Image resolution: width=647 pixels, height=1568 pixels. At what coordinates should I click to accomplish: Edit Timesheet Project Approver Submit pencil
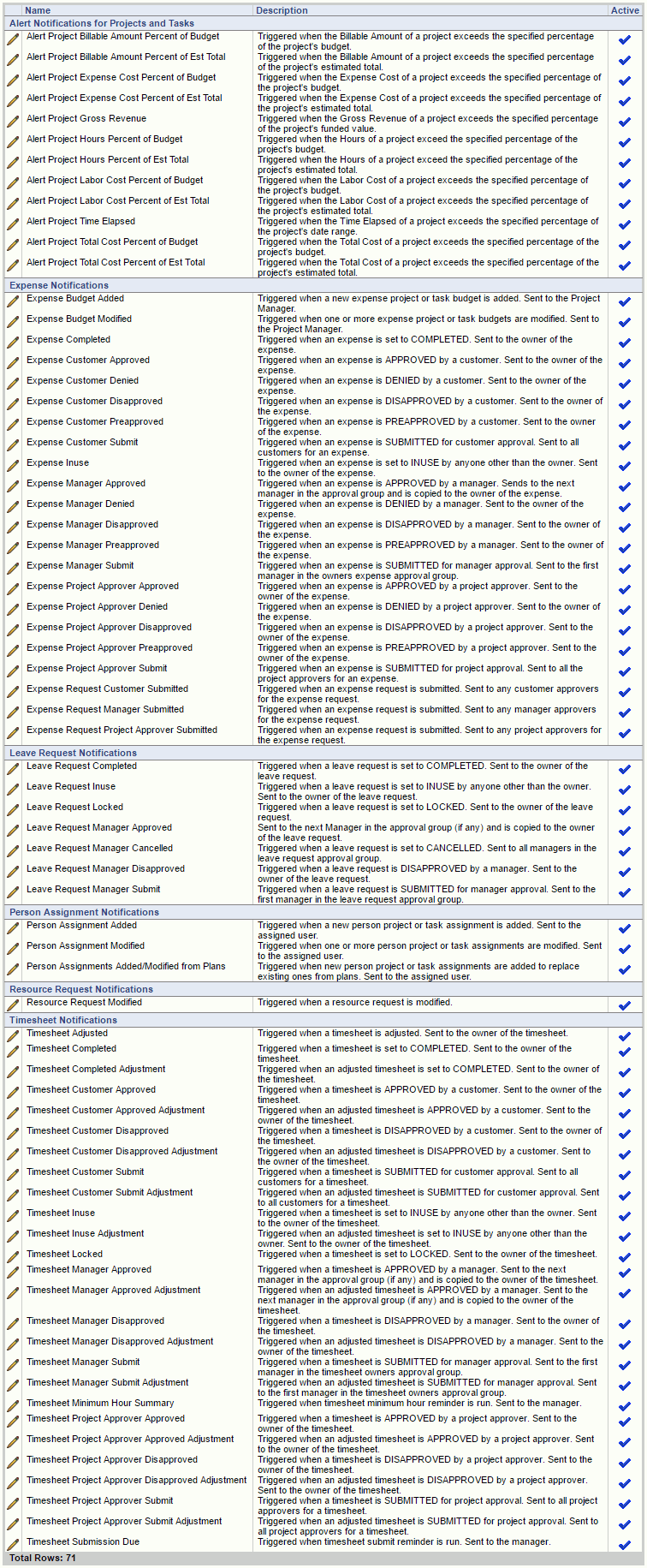[x=13, y=1504]
